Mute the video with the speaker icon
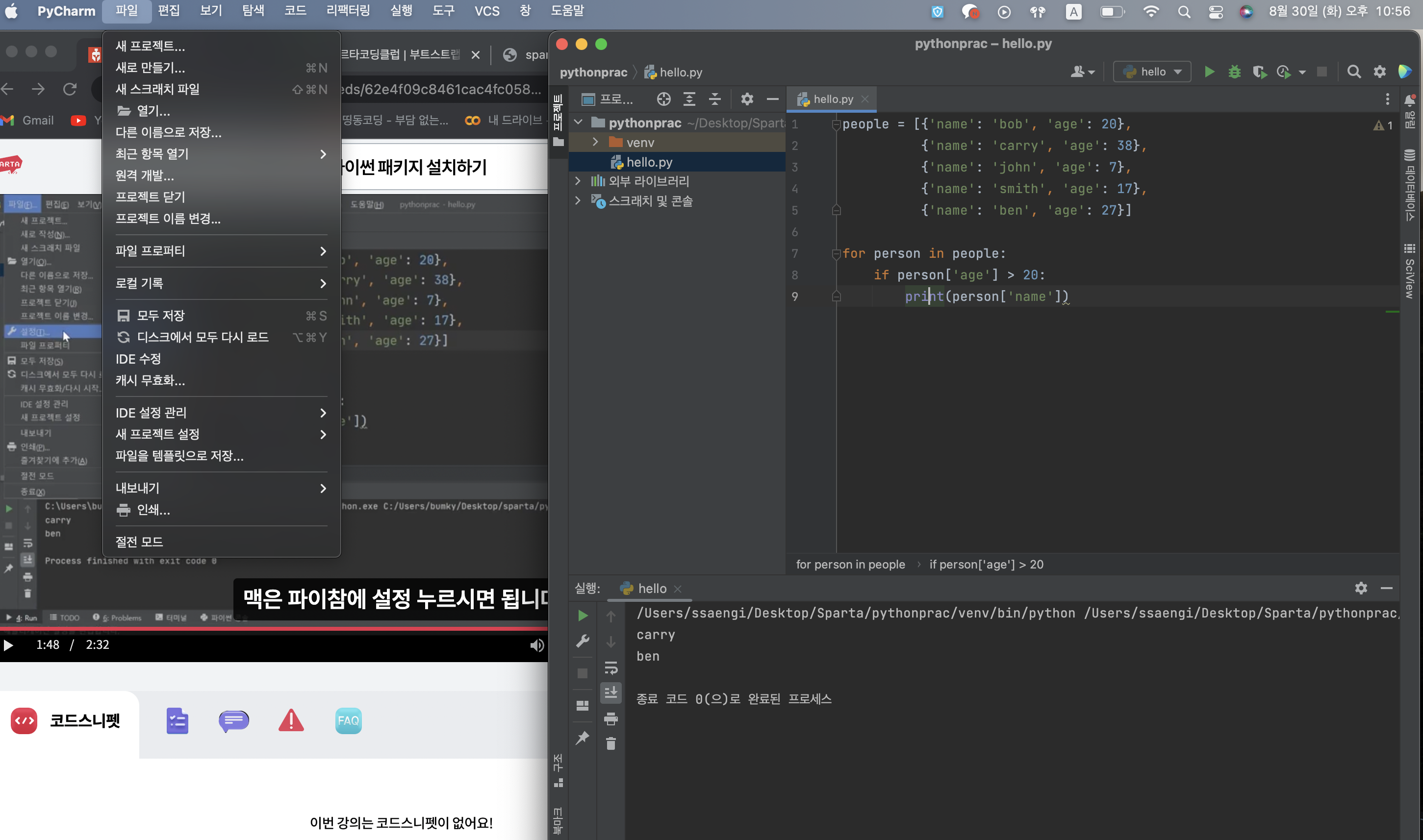This screenshot has width=1423, height=840. pyautogui.click(x=537, y=645)
